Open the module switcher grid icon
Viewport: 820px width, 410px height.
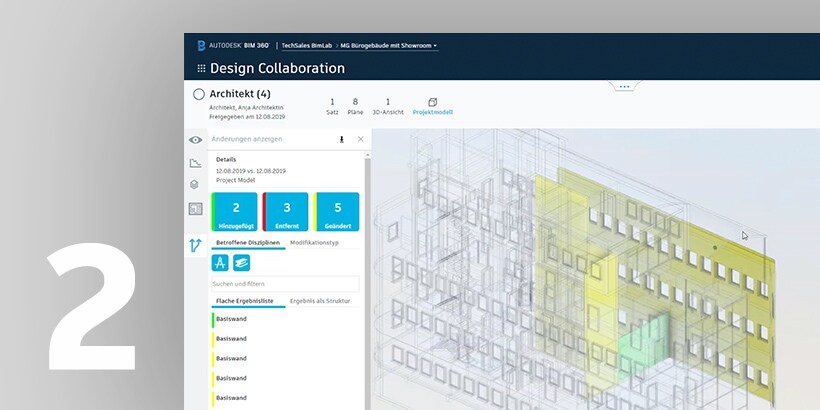(201, 69)
